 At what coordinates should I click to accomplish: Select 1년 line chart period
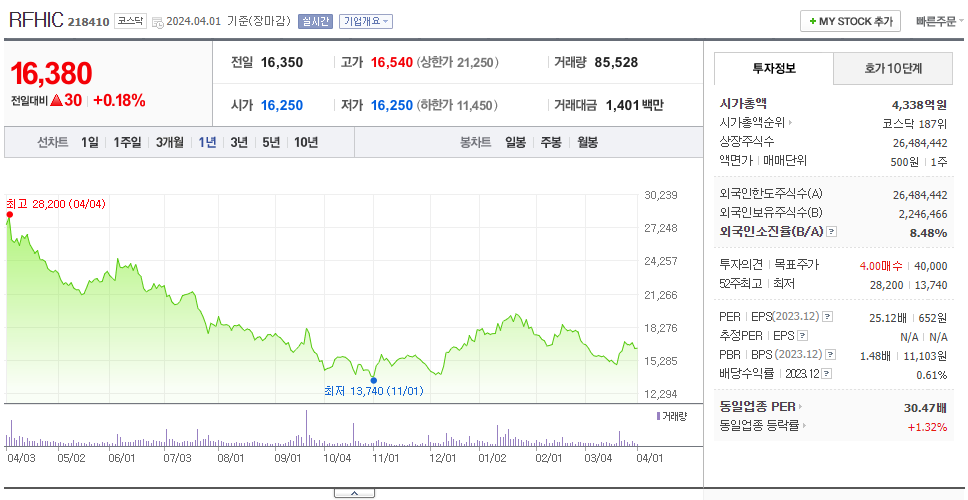click(x=207, y=143)
